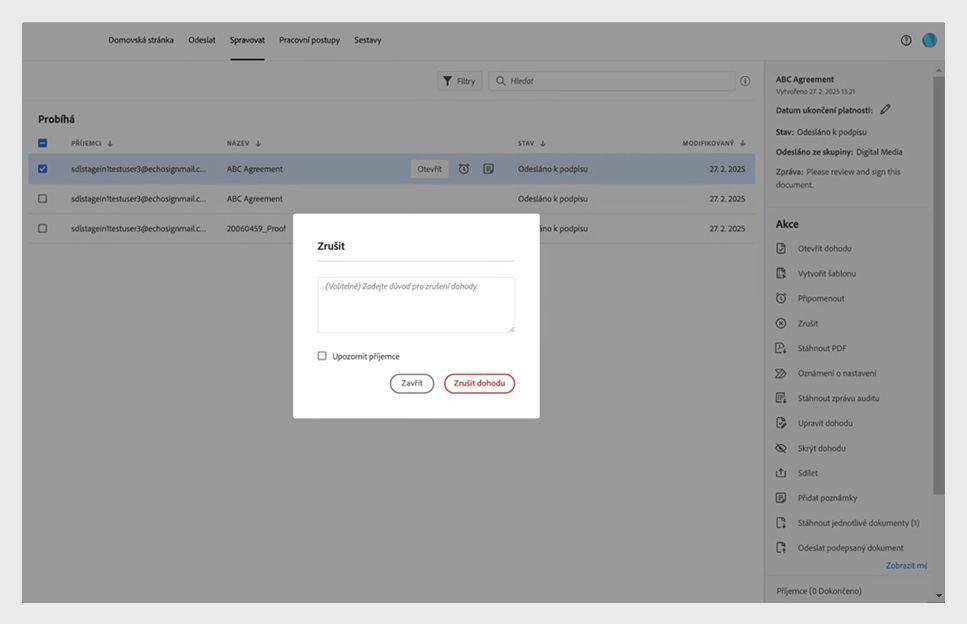The image size is (967, 624).
Task: Sort by STAV column arrow
Action: coord(543,144)
